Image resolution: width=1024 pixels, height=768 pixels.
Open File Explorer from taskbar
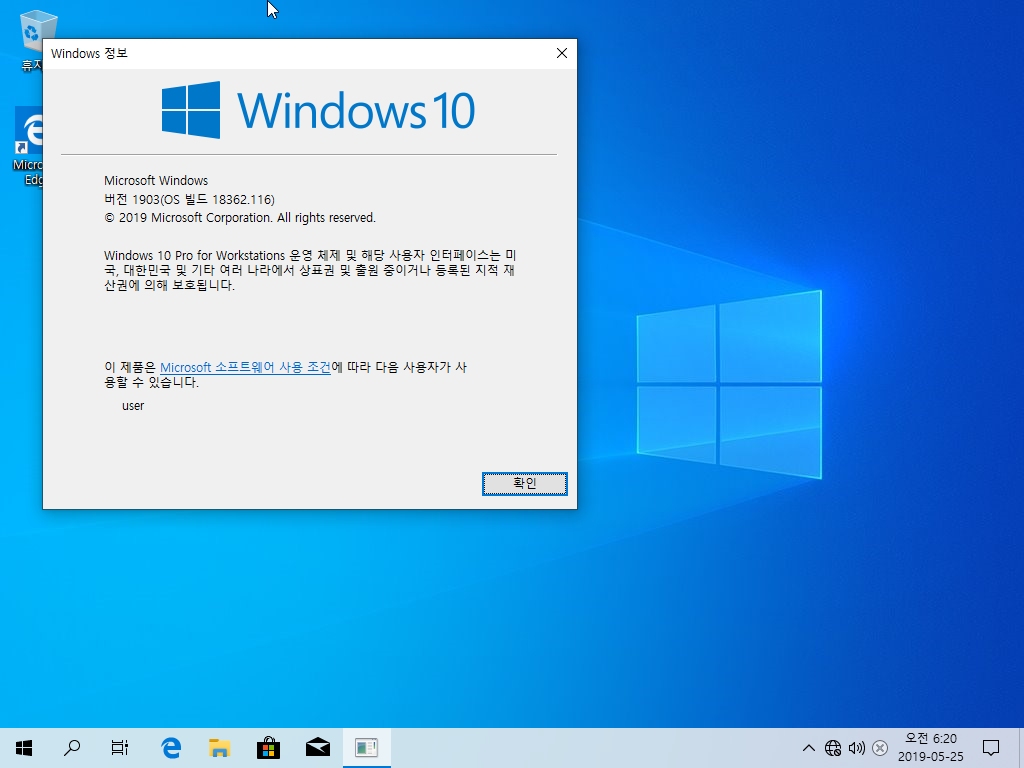[x=219, y=748]
